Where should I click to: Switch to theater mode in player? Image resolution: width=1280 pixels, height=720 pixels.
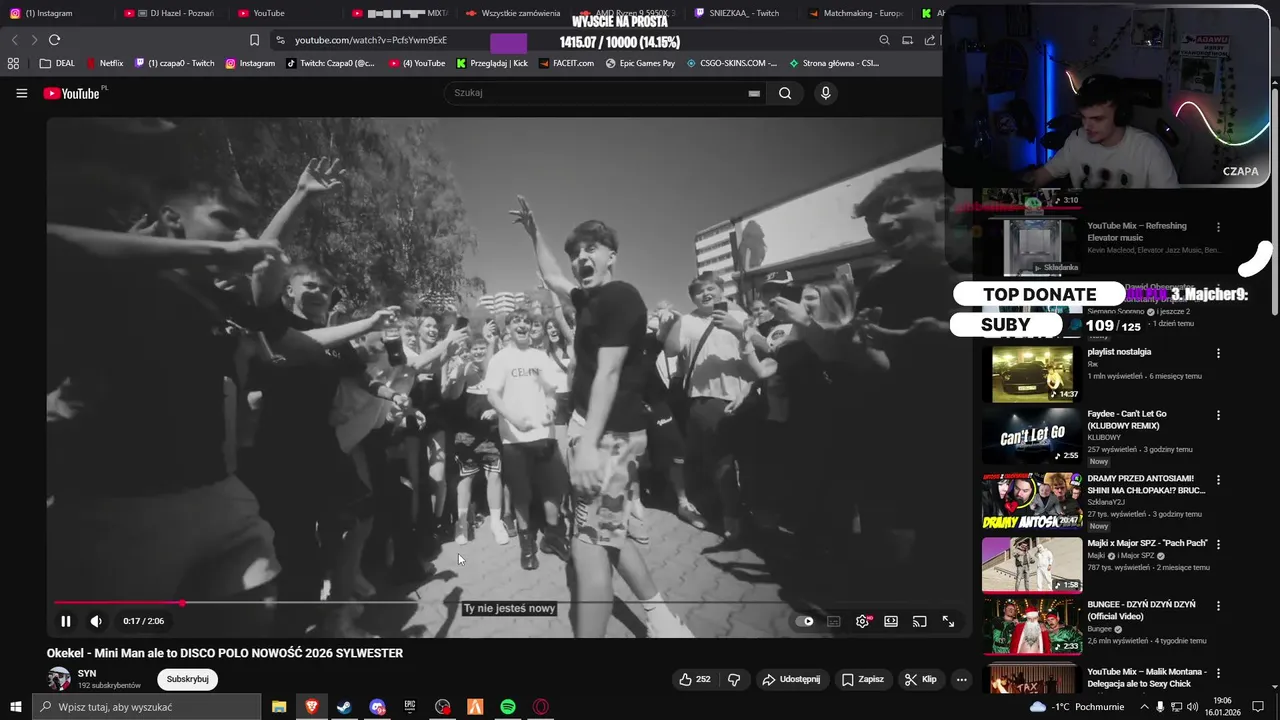[891, 621]
